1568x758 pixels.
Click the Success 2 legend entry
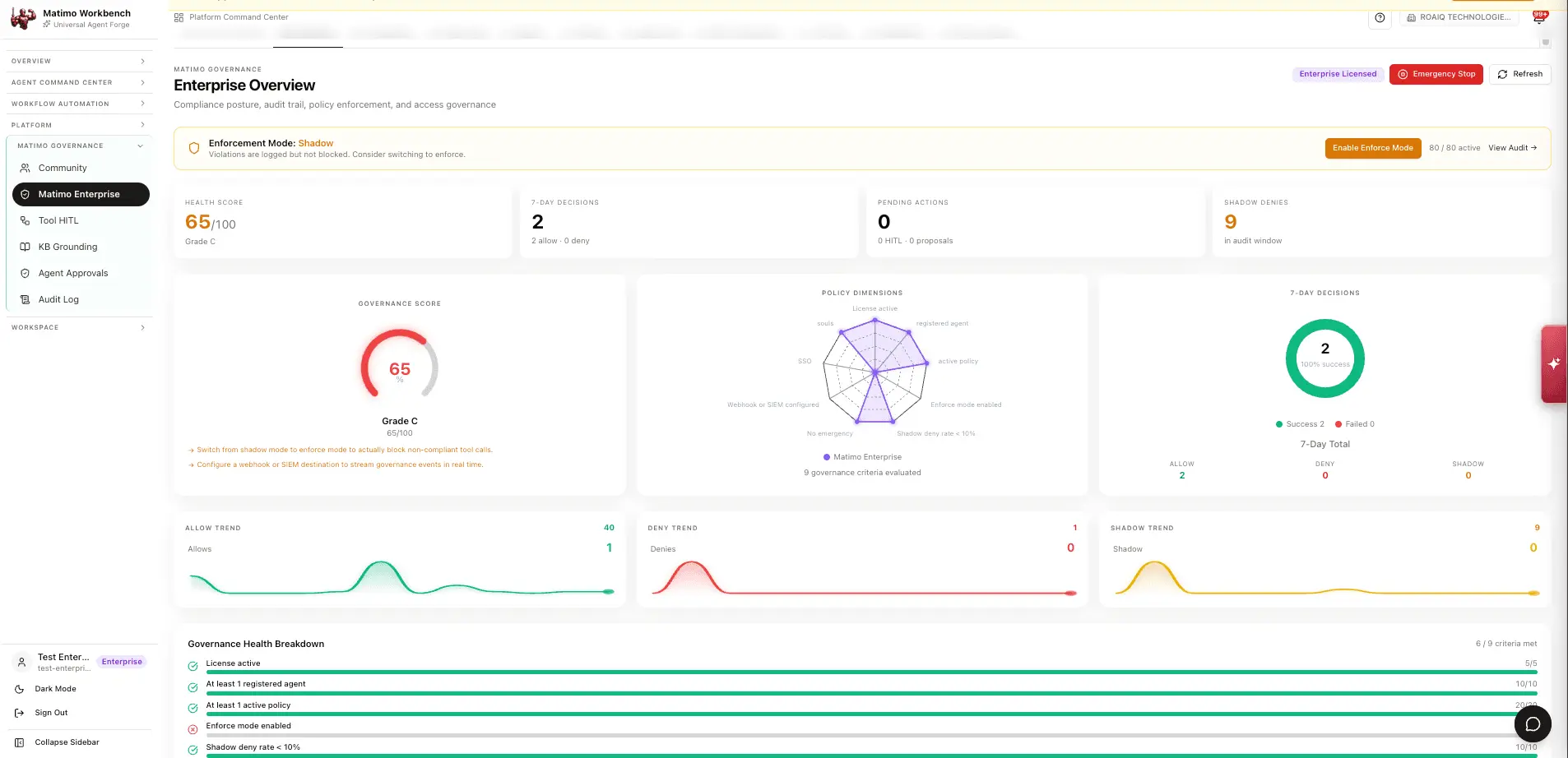tap(1300, 424)
